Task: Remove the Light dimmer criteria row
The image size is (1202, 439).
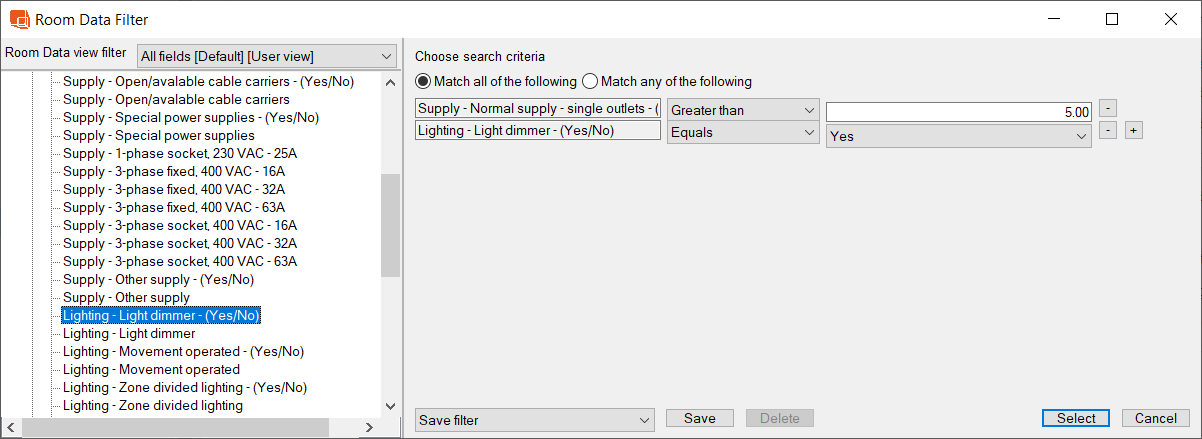Action: [x=1107, y=130]
